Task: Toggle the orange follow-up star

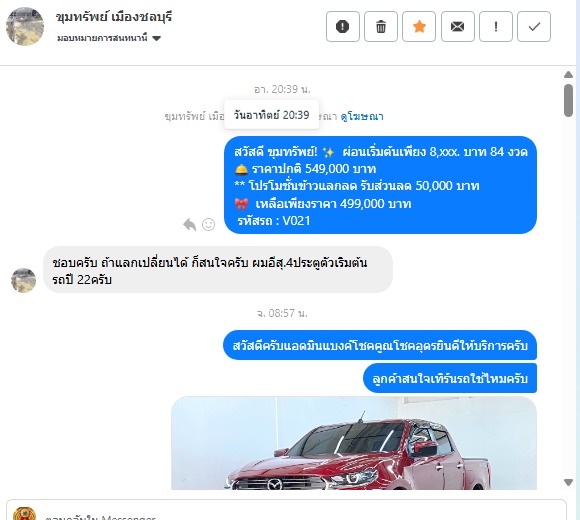Action: [419, 27]
